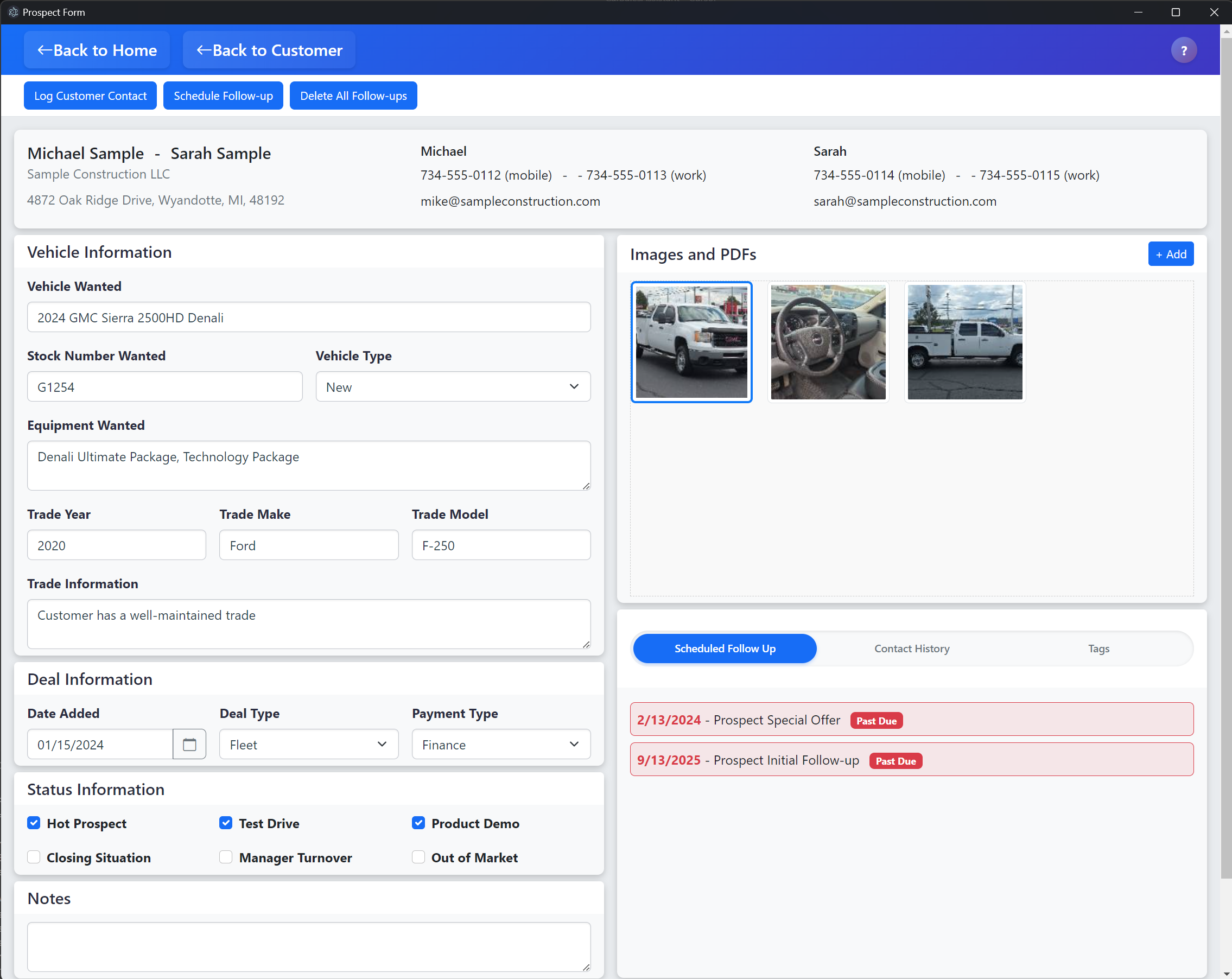Open the Tags tab
The height and width of the screenshot is (979, 1232).
click(x=1098, y=649)
